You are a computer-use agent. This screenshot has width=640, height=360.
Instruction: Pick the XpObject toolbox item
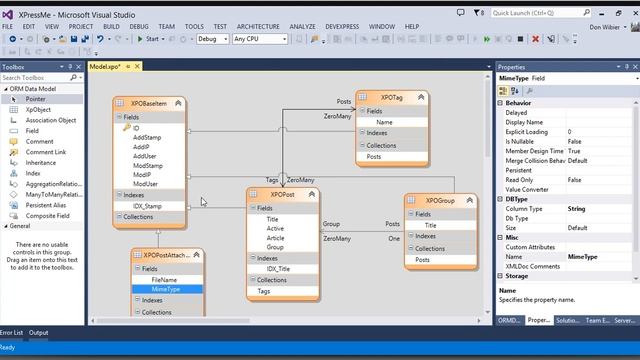pos(38,109)
